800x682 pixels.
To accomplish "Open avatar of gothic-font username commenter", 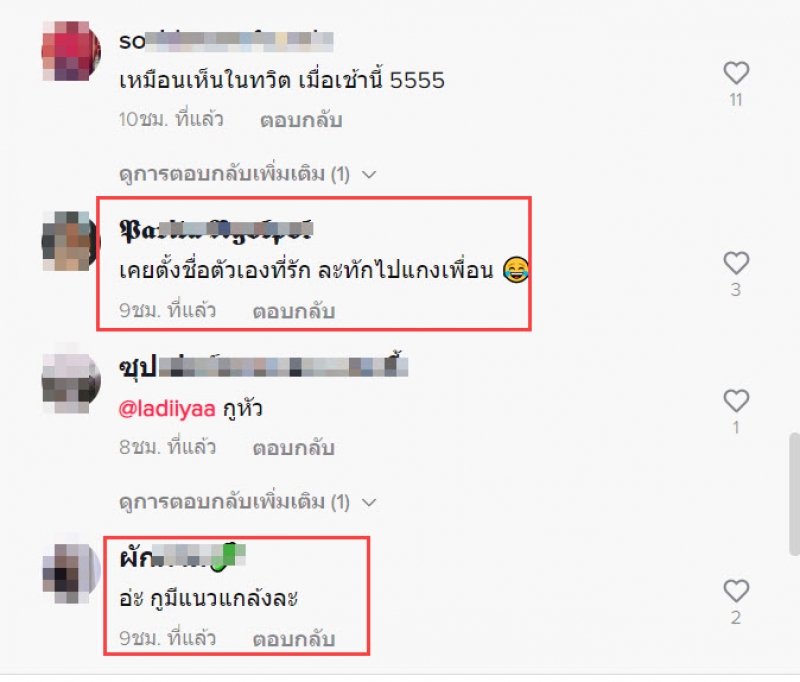I will [71, 241].
